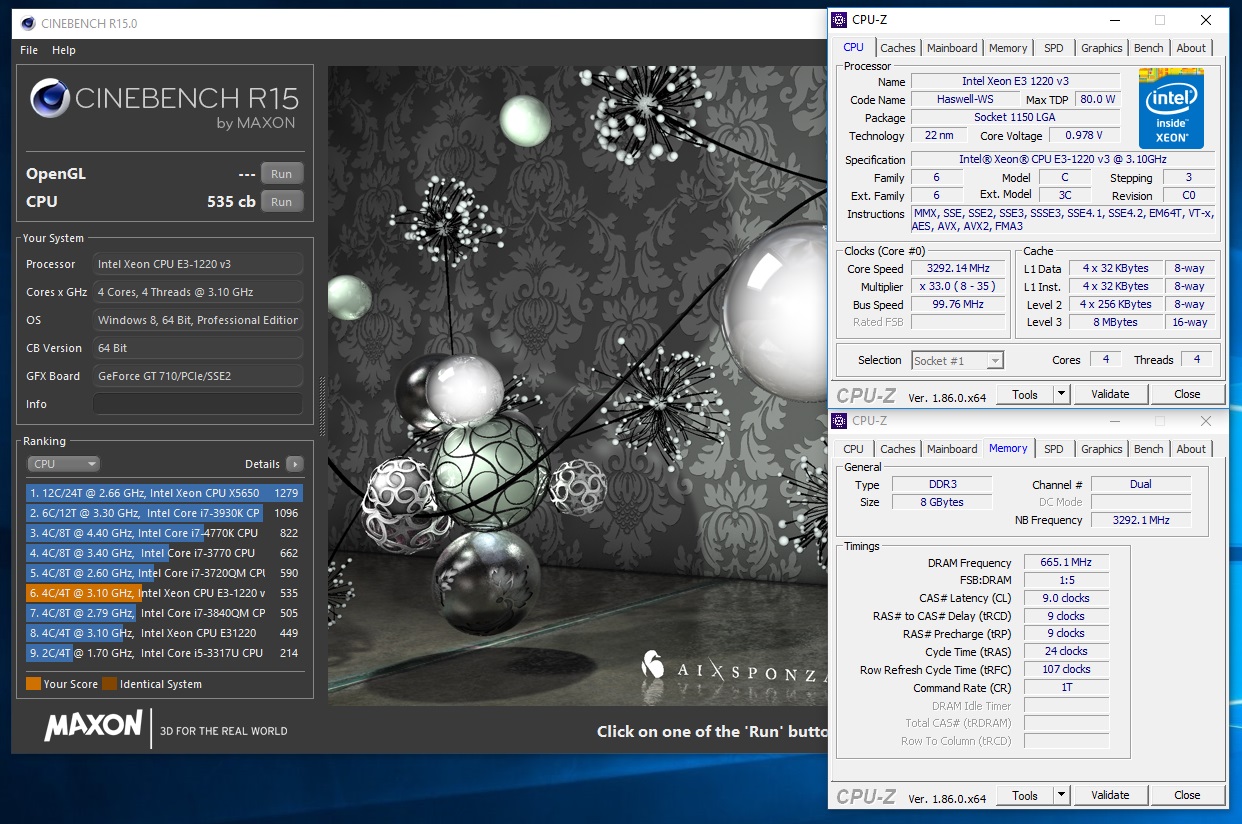Switch to About tab in upper CPU-Z
The width and height of the screenshot is (1242, 824).
[1191, 48]
